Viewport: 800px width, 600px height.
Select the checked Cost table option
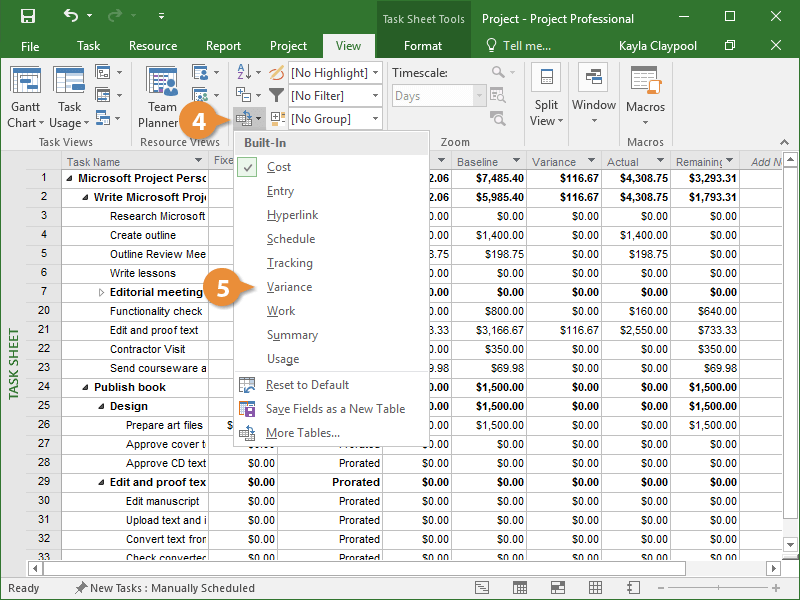coord(279,167)
